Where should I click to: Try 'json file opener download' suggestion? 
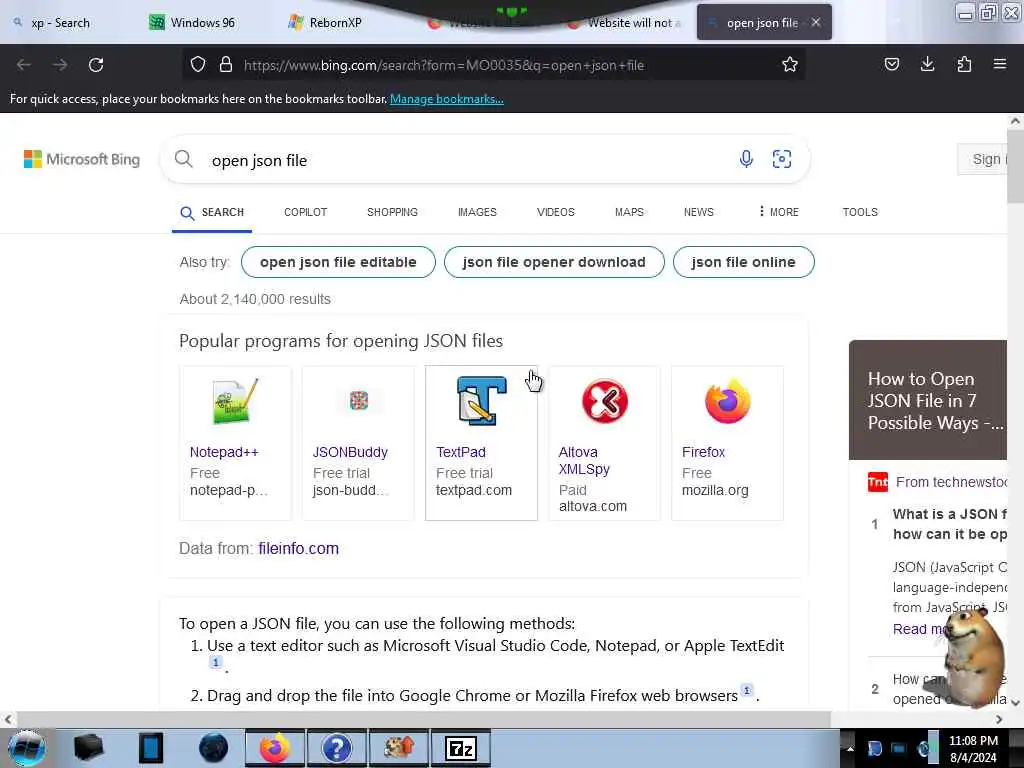(x=554, y=262)
